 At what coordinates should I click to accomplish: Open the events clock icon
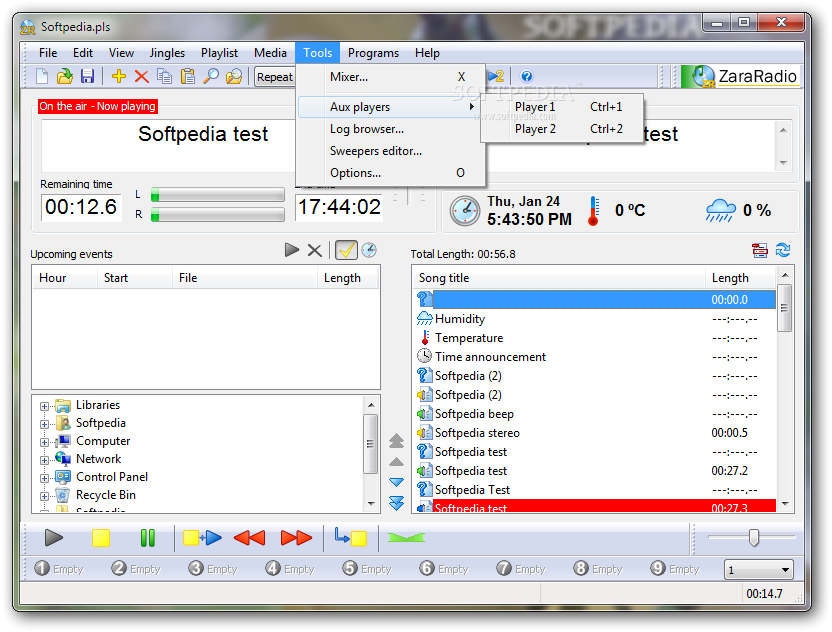tap(369, 250)
